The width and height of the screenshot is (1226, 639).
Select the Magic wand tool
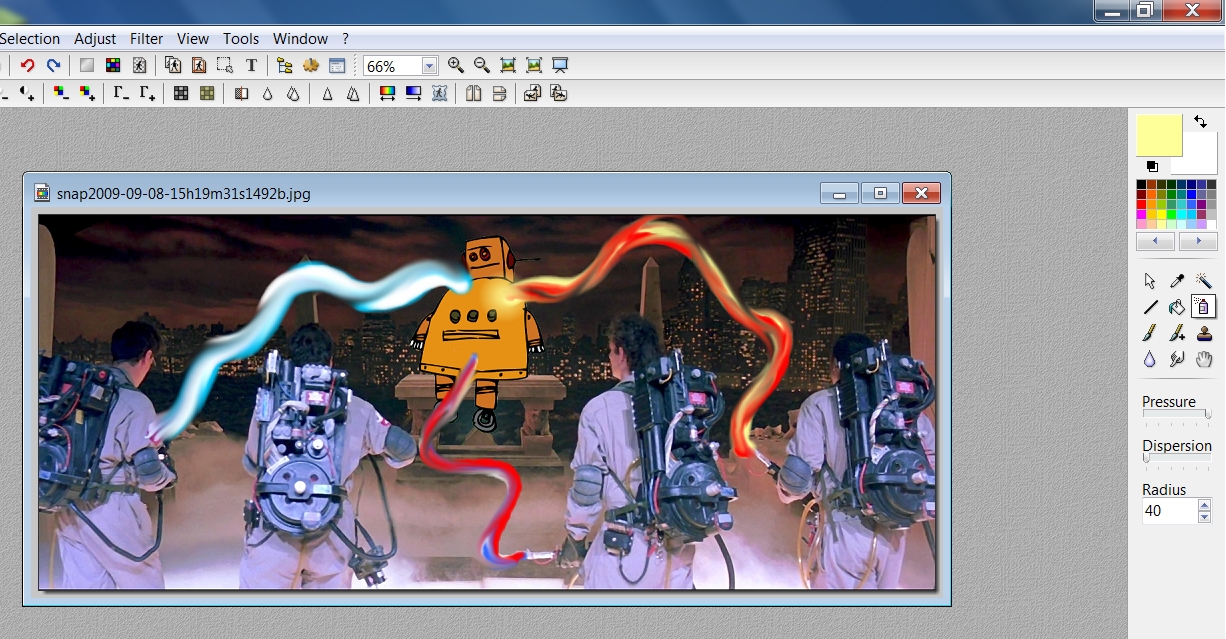click(1204, 281)
